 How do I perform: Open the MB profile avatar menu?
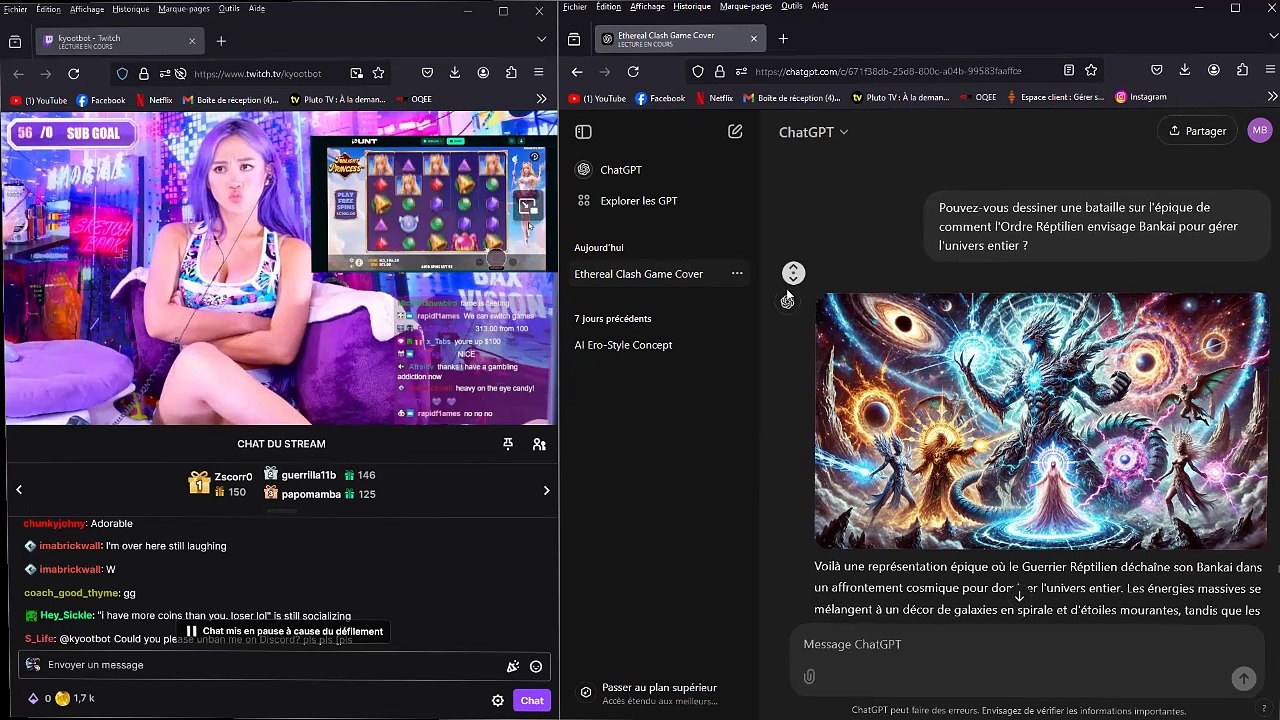[1260, 131]
